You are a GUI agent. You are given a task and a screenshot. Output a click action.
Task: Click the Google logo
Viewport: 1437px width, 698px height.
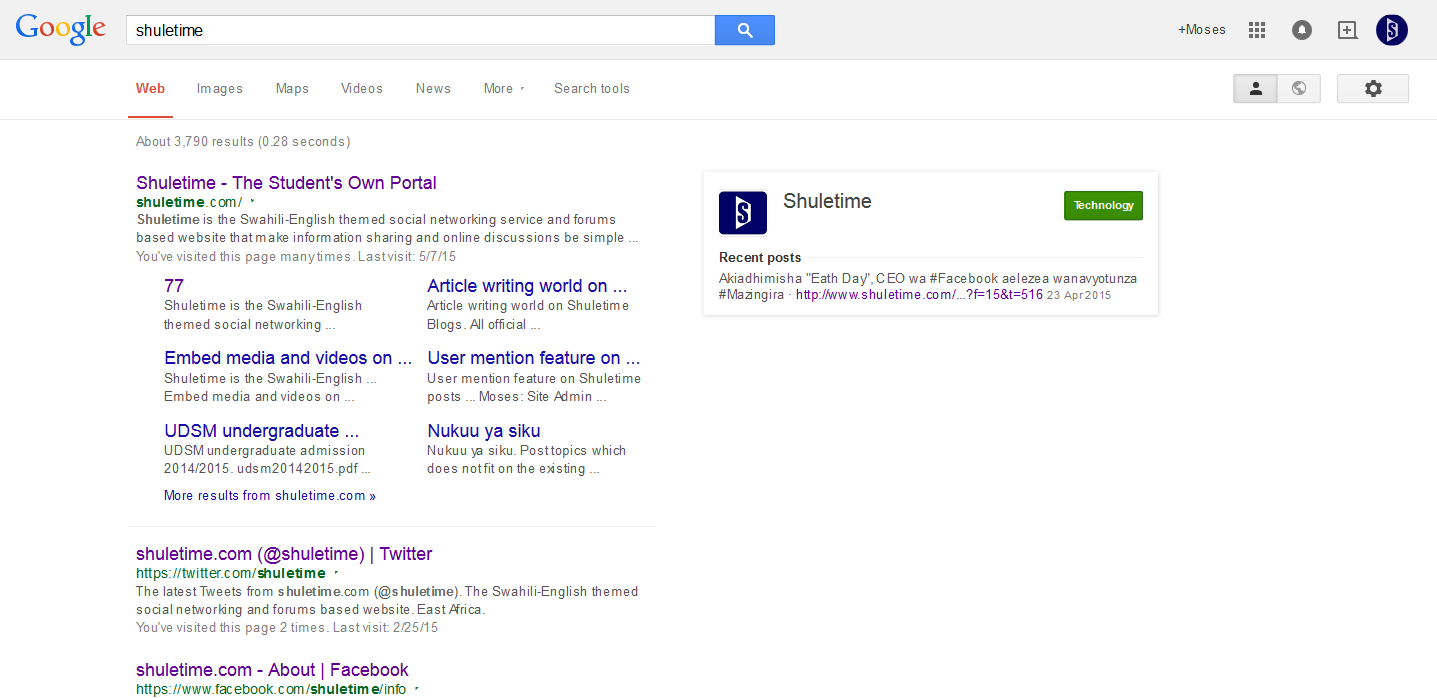(x=60, y=29)
